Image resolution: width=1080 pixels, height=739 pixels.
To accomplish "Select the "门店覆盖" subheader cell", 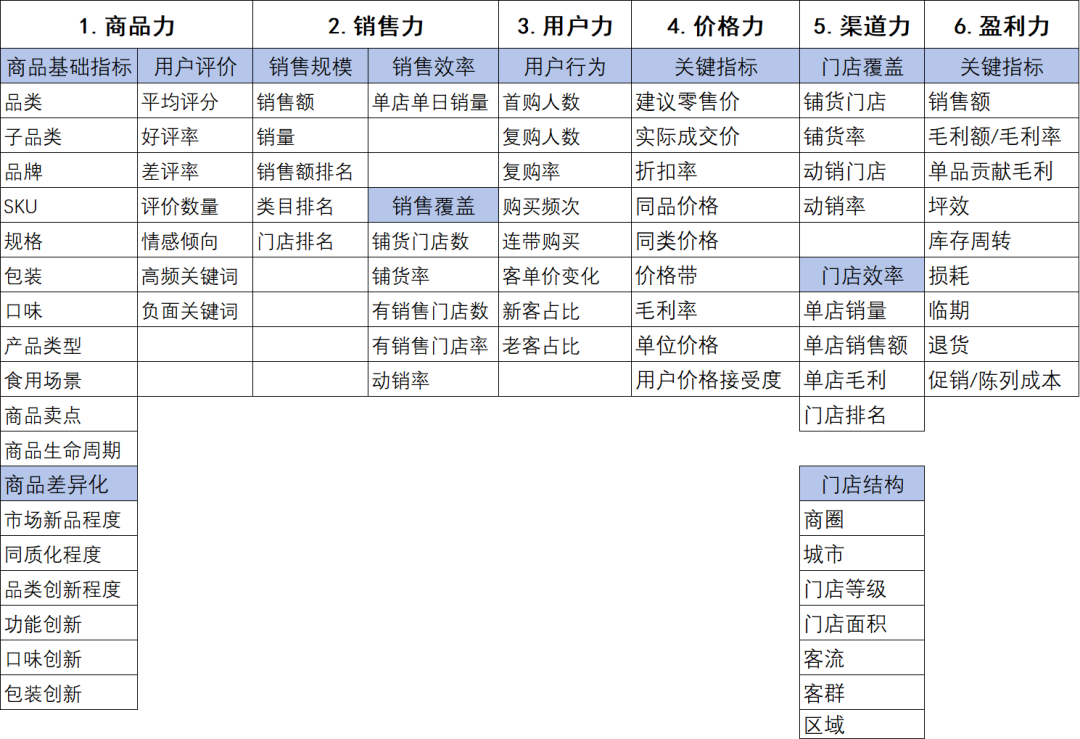I will click(x=862, y=67).
